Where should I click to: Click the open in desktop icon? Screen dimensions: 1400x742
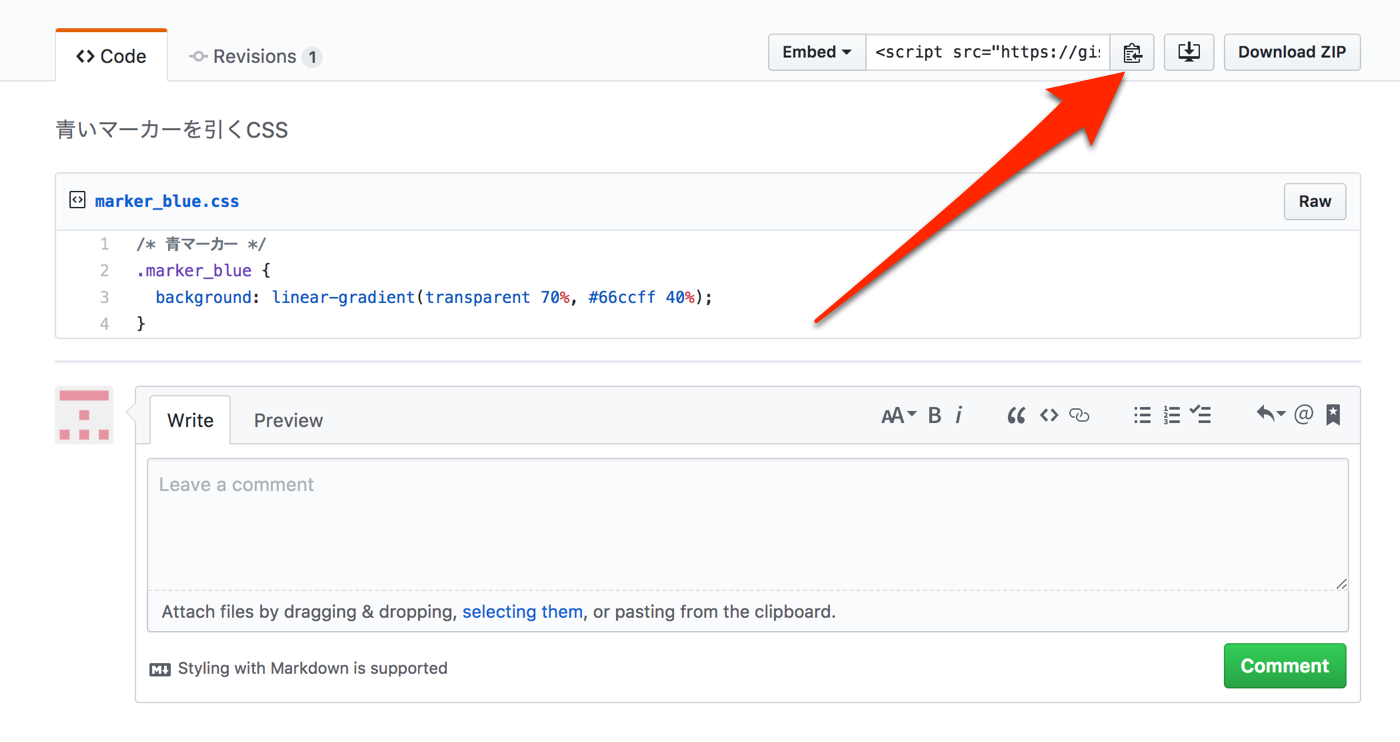tap(1189, 53)
